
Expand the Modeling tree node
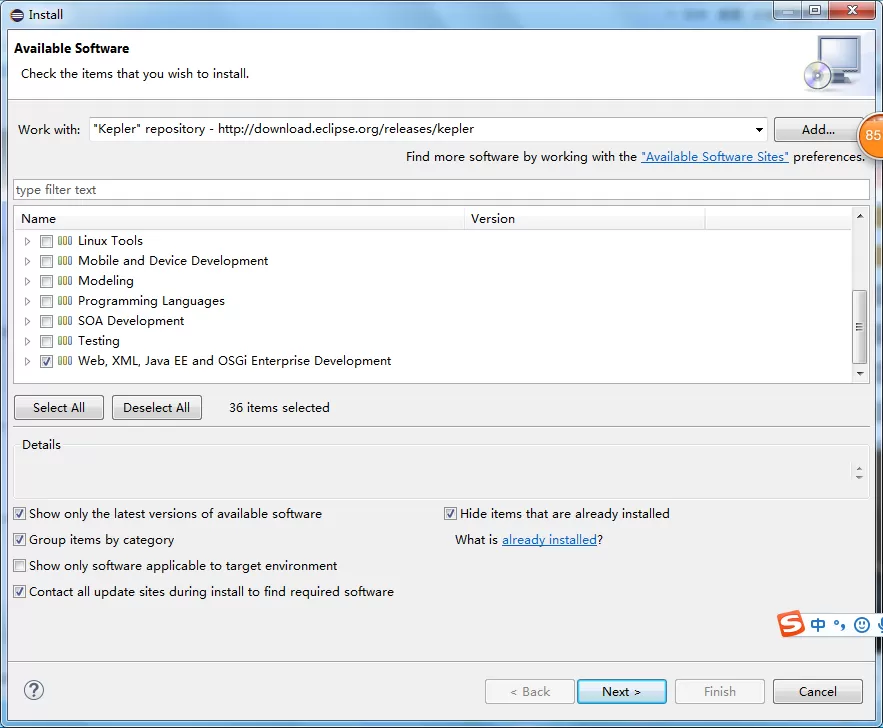[x=27, y=282]
